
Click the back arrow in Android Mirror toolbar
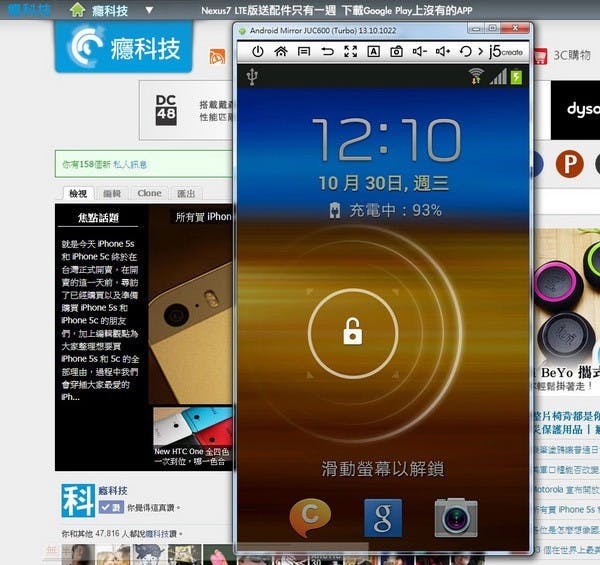327,51
